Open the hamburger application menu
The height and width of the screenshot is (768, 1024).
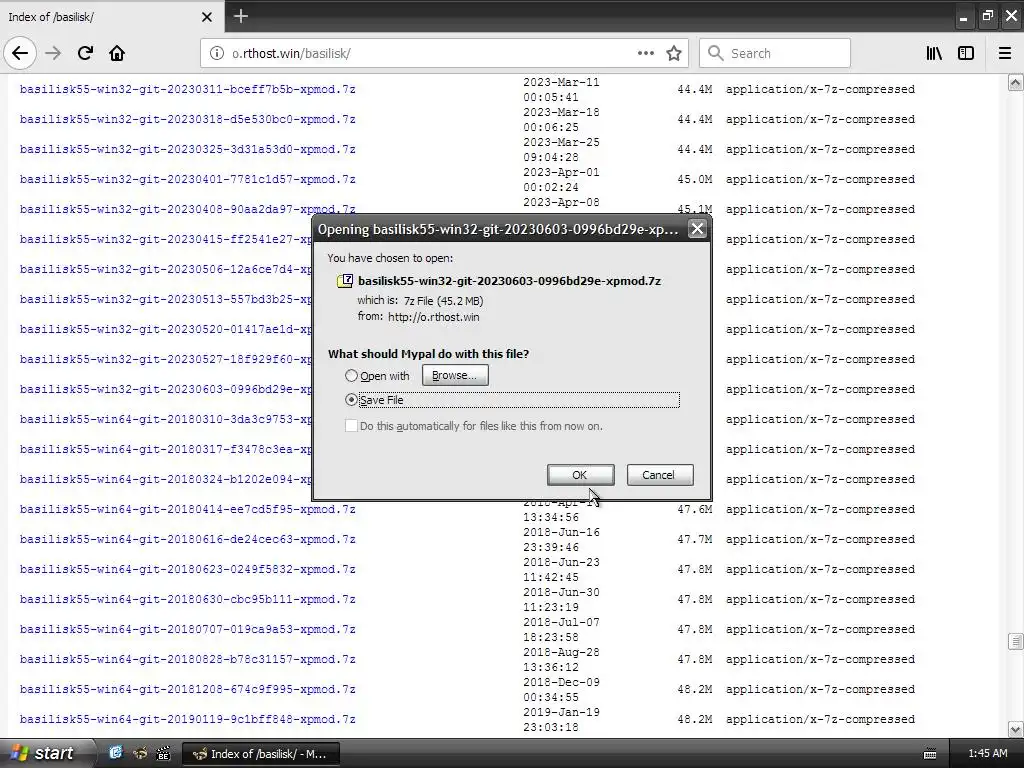(x=1005, y=53)
